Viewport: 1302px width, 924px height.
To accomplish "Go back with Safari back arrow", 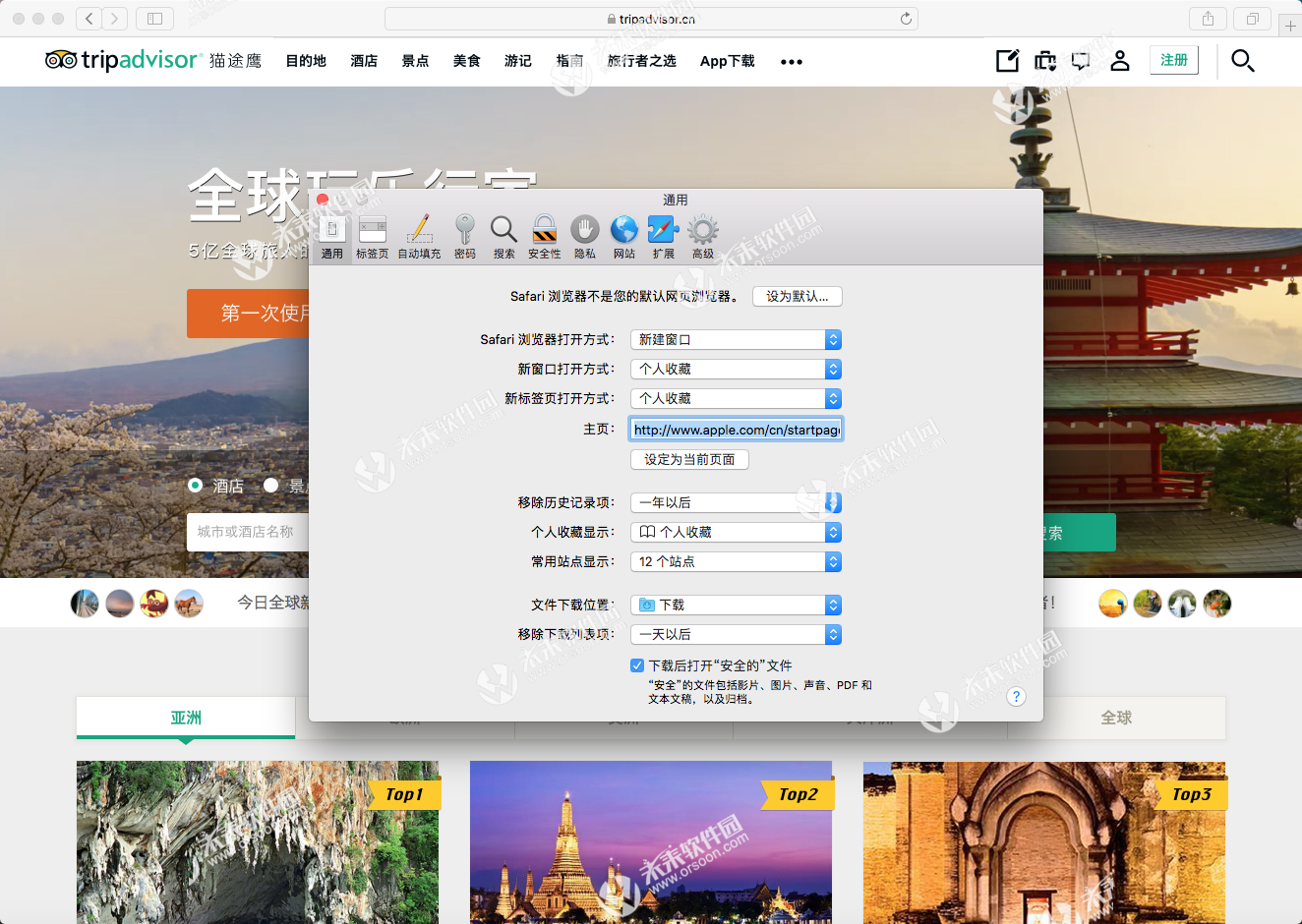I will point(89,19).
